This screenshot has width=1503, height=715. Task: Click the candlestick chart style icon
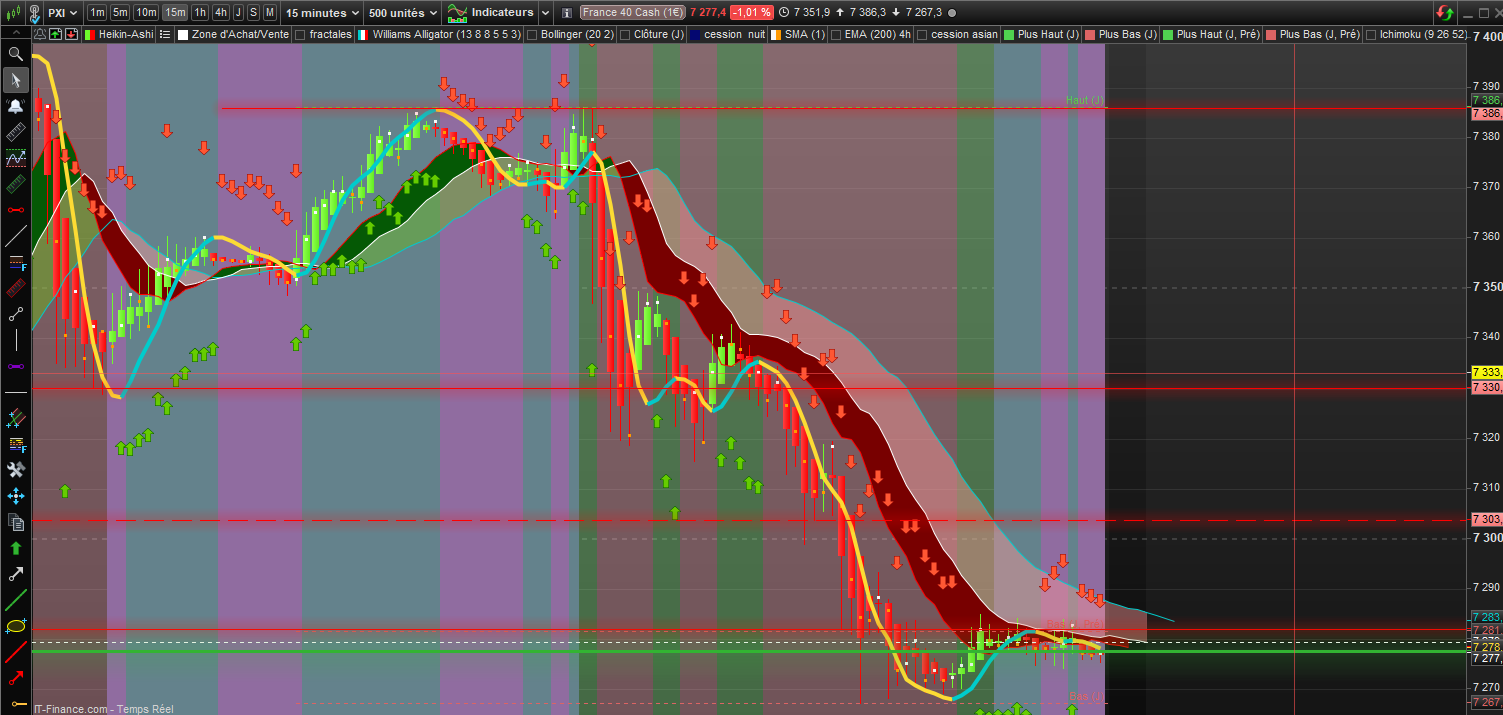[13, 13]
